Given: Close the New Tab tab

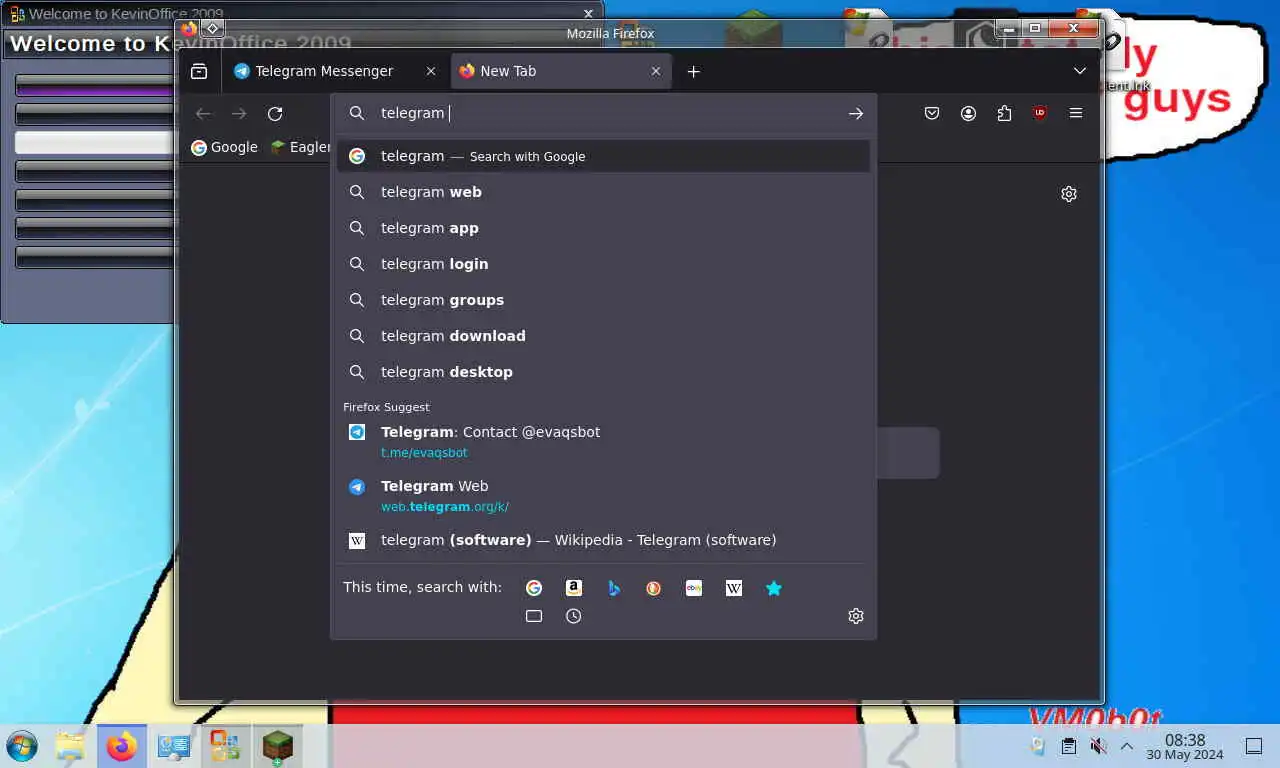Looking at the screenshot, I should coord(656,71).
